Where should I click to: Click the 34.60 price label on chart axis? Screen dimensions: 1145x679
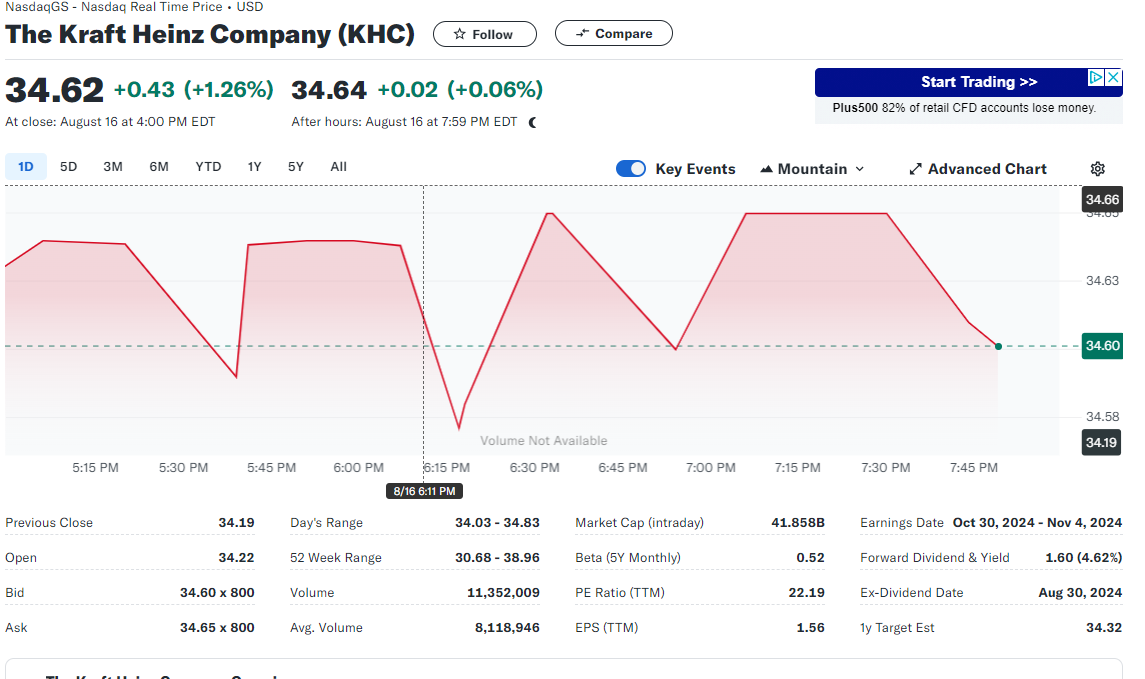pos(1101,346)
